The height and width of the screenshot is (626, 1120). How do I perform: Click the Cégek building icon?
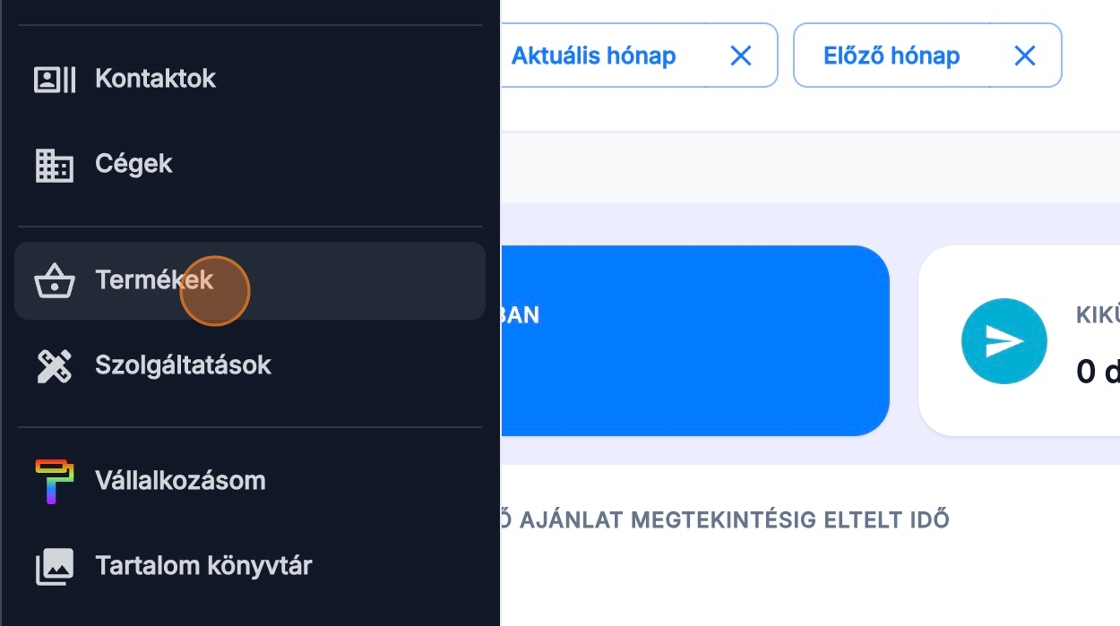tap(55, 165)
